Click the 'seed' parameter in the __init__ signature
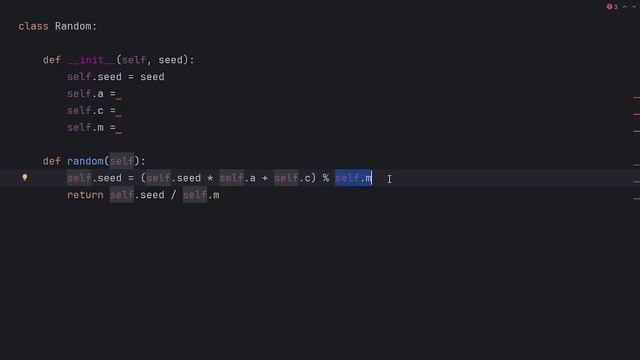Image resolution: width=640 pixels, height=360 pixels. tap(170, 60)
